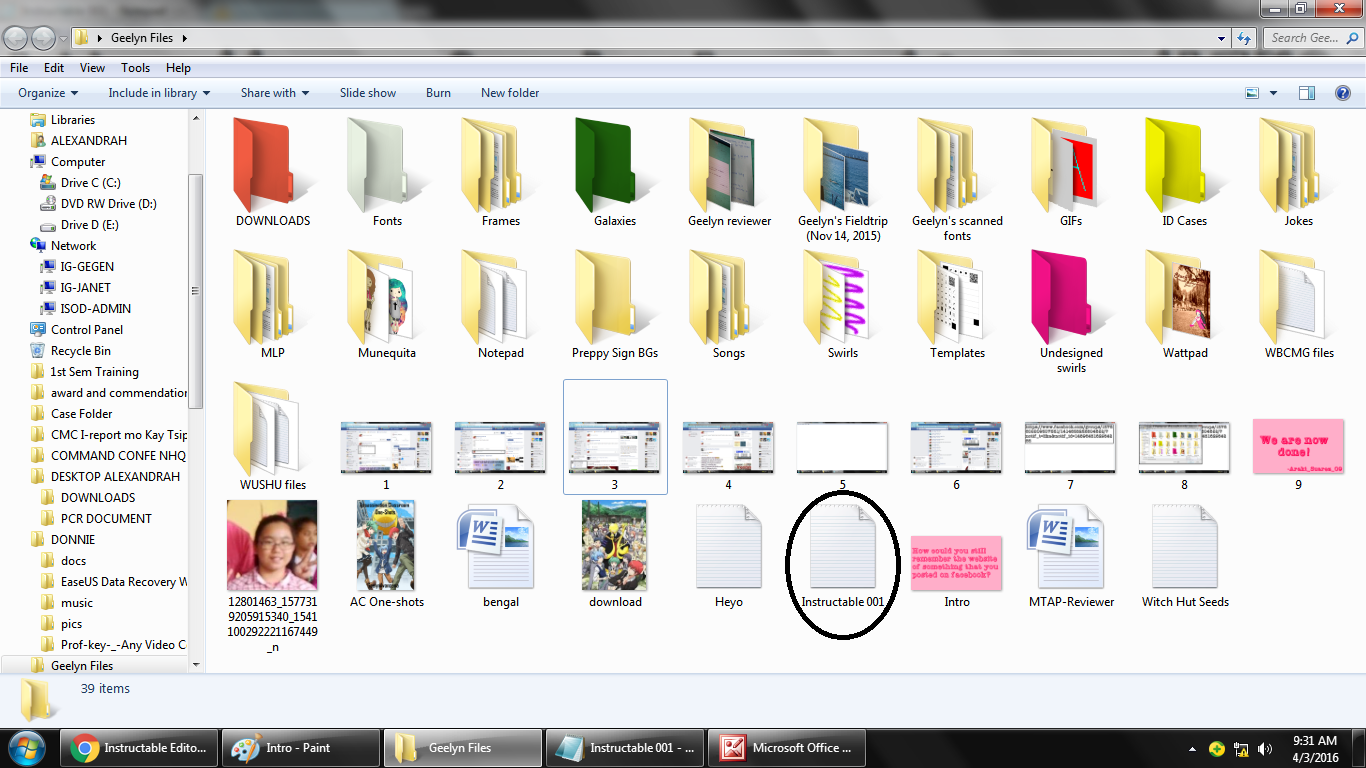Open the File menu
Screen dimensions: 1366x768
pos(19,68)
